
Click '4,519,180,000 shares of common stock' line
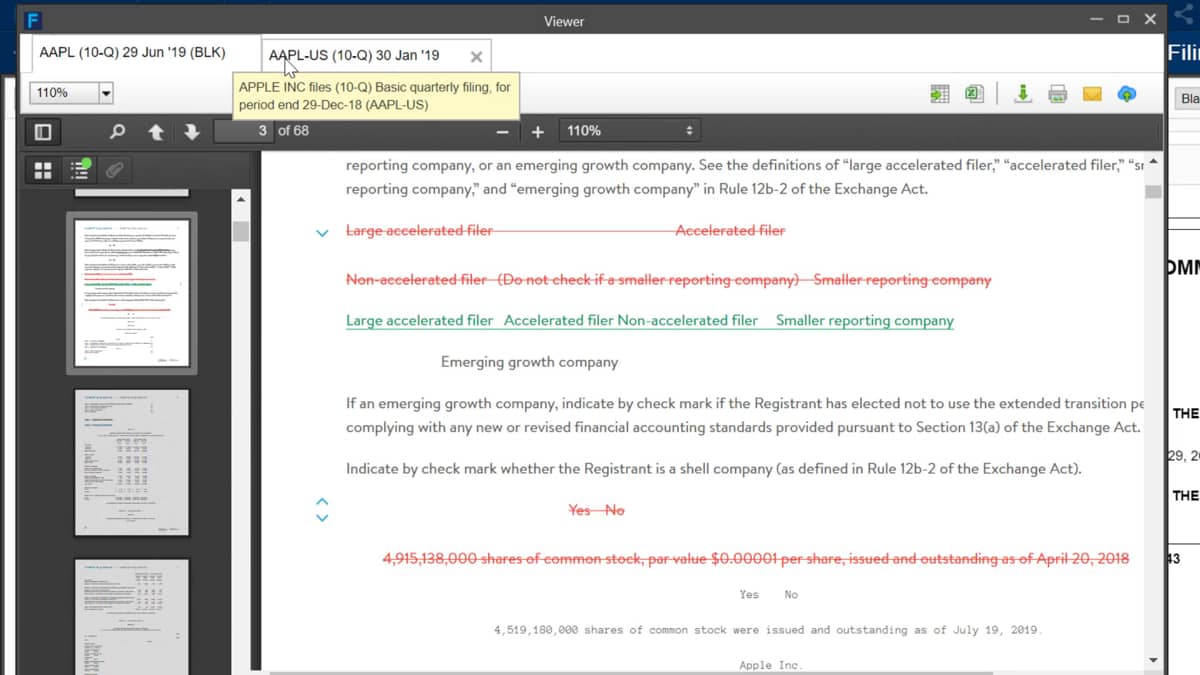768,630
